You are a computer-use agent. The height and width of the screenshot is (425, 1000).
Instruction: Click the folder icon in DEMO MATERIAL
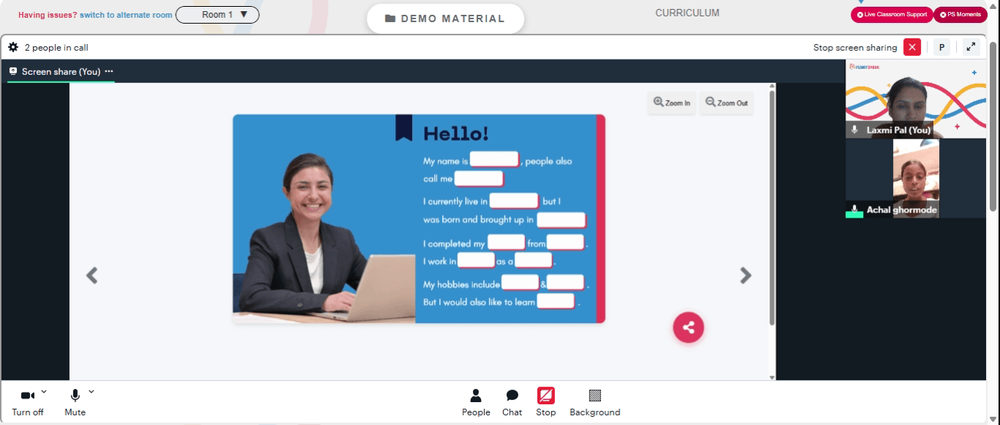pos(390,19)
